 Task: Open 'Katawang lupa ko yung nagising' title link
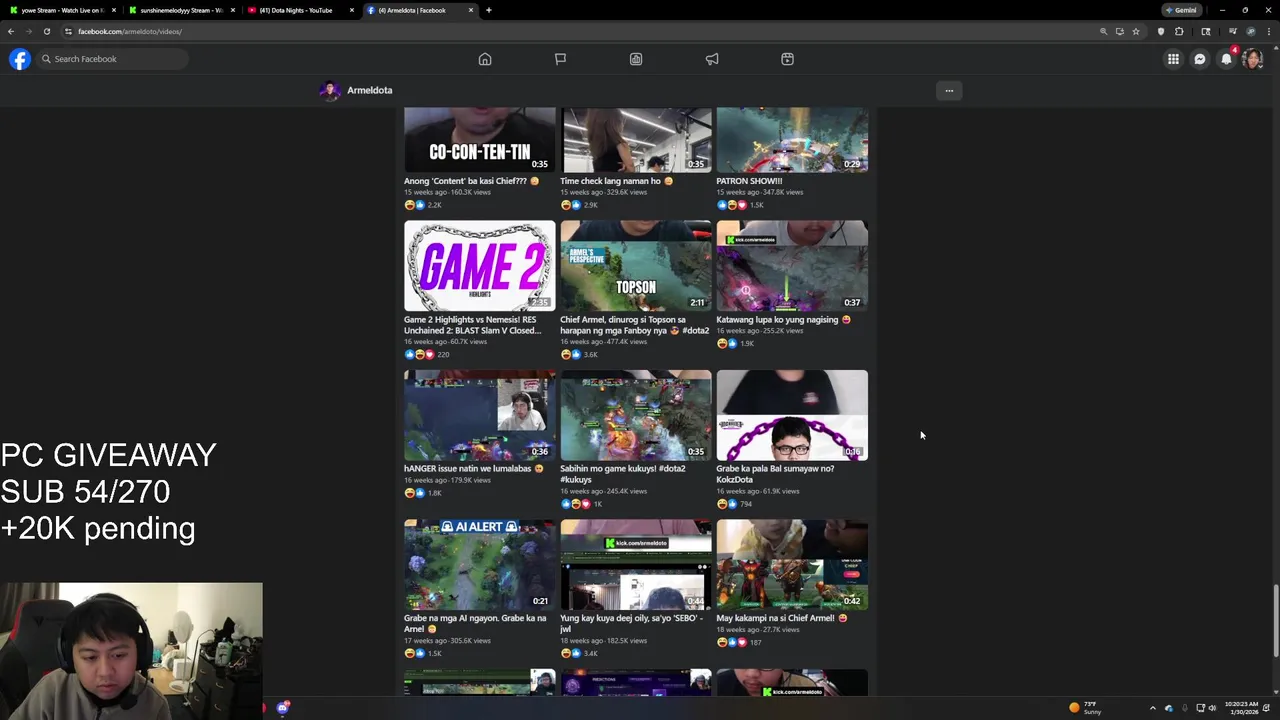click(x=783, y=320)
